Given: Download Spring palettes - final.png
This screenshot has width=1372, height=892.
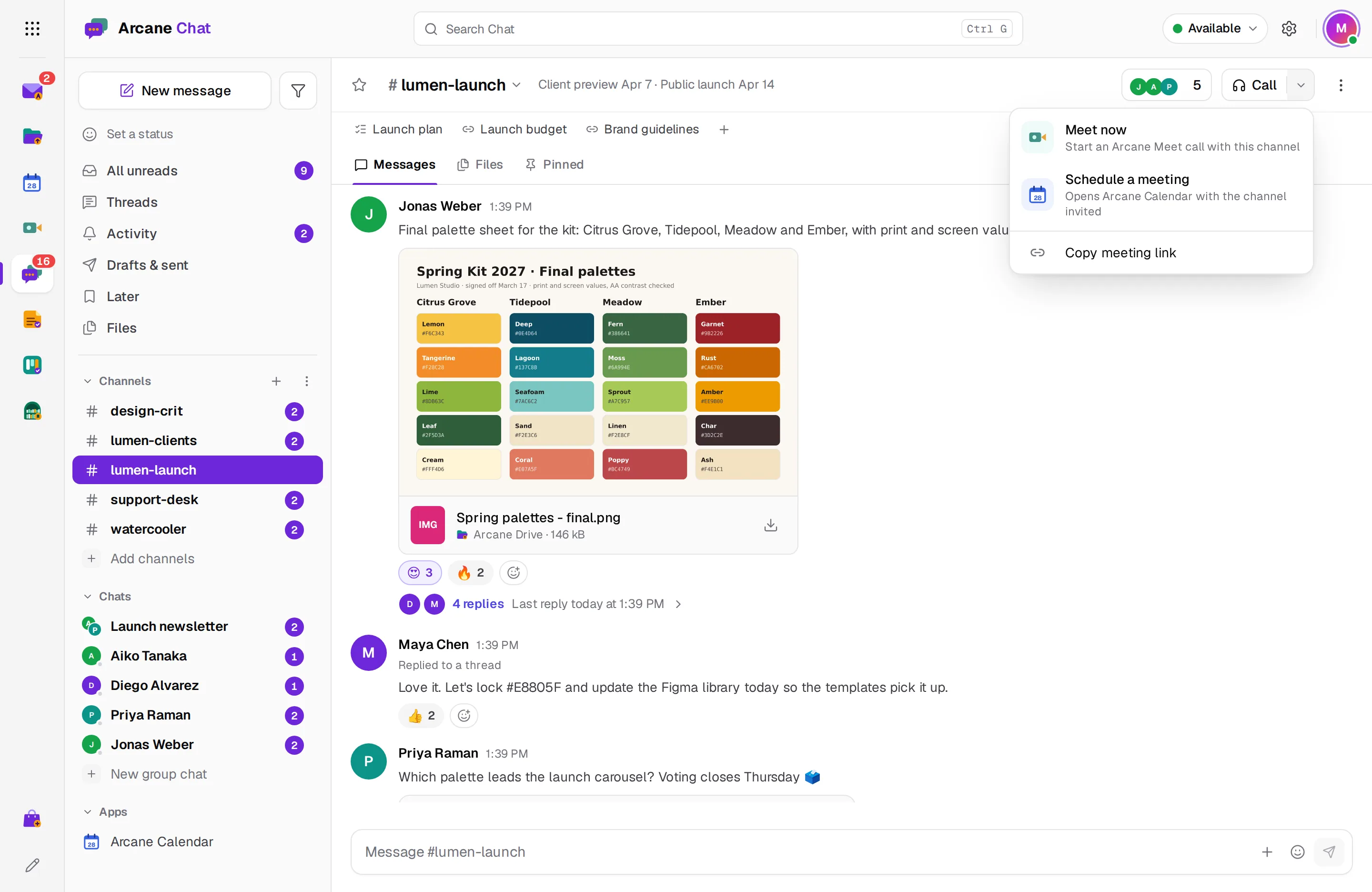Looking at the screenshot, I should (771, 525).
